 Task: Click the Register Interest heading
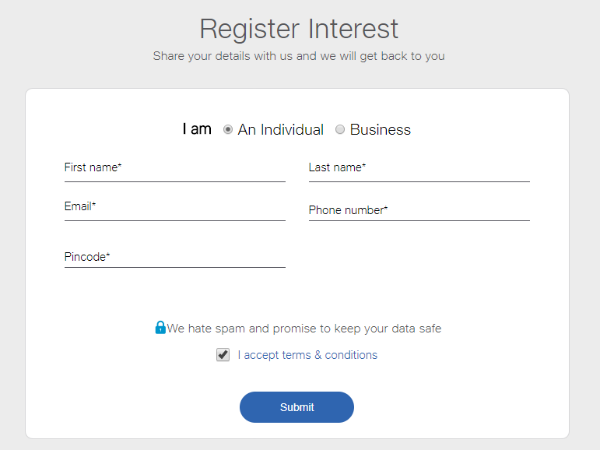(298, 28)
